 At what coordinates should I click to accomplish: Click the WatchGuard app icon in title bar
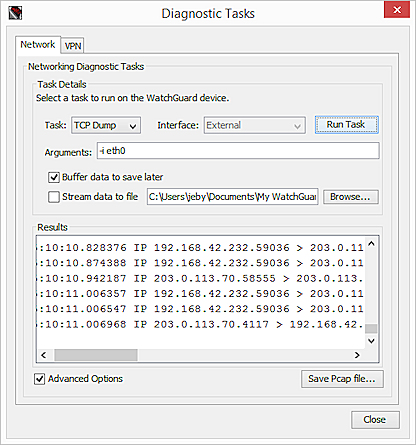[x=15, y=13]
